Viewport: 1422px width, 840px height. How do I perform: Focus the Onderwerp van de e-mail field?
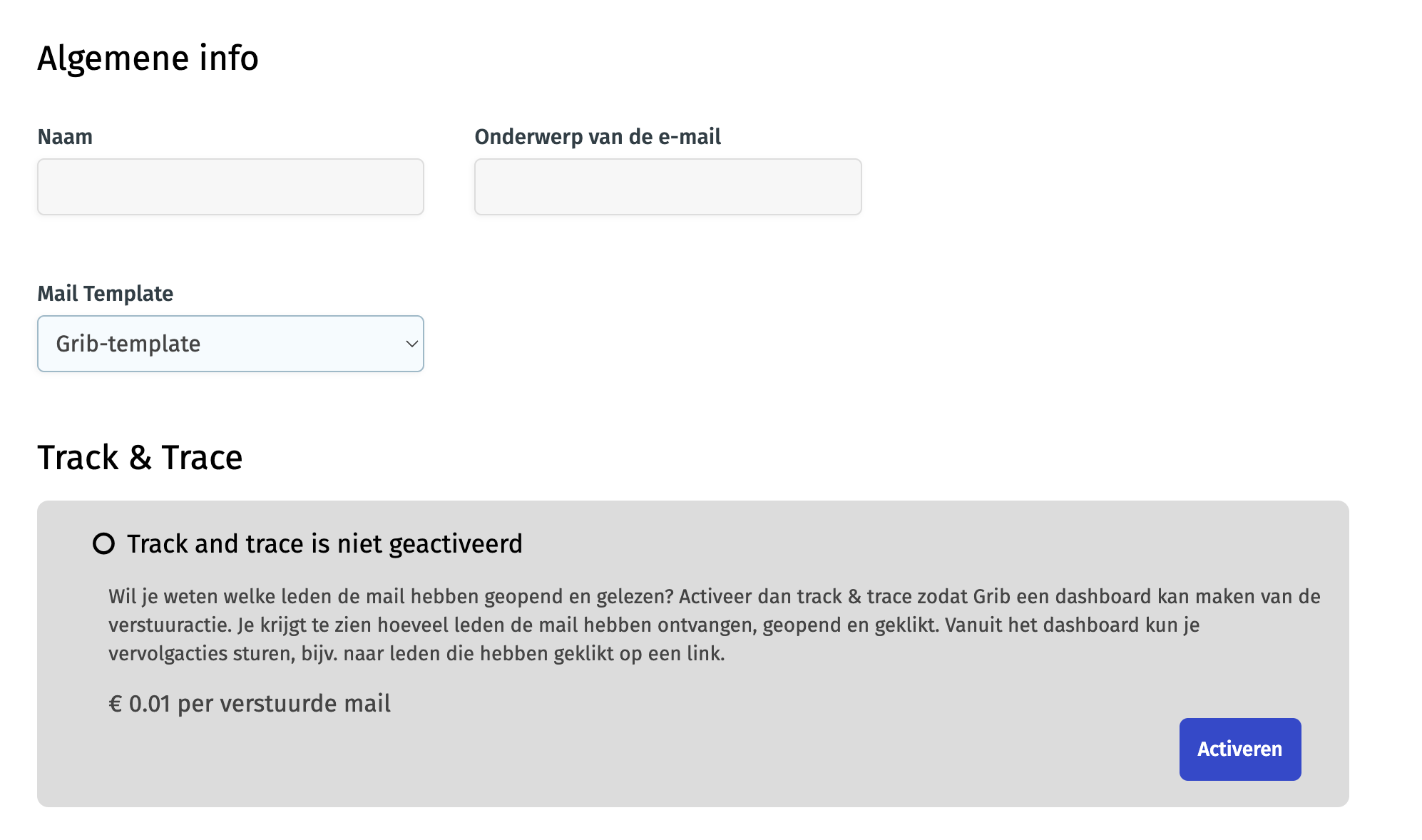tap(667, 187)
